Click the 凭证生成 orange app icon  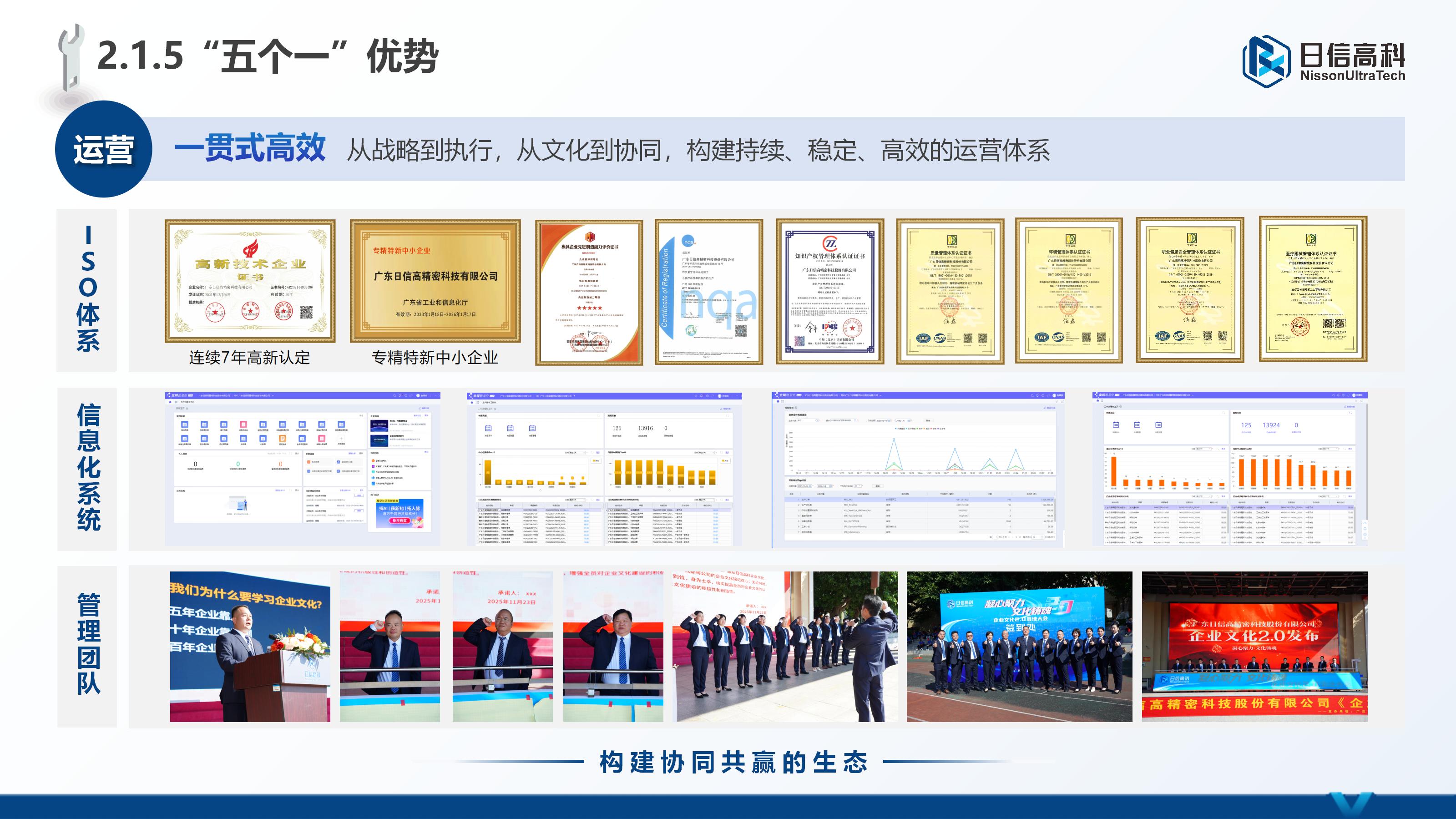point(283,440)
